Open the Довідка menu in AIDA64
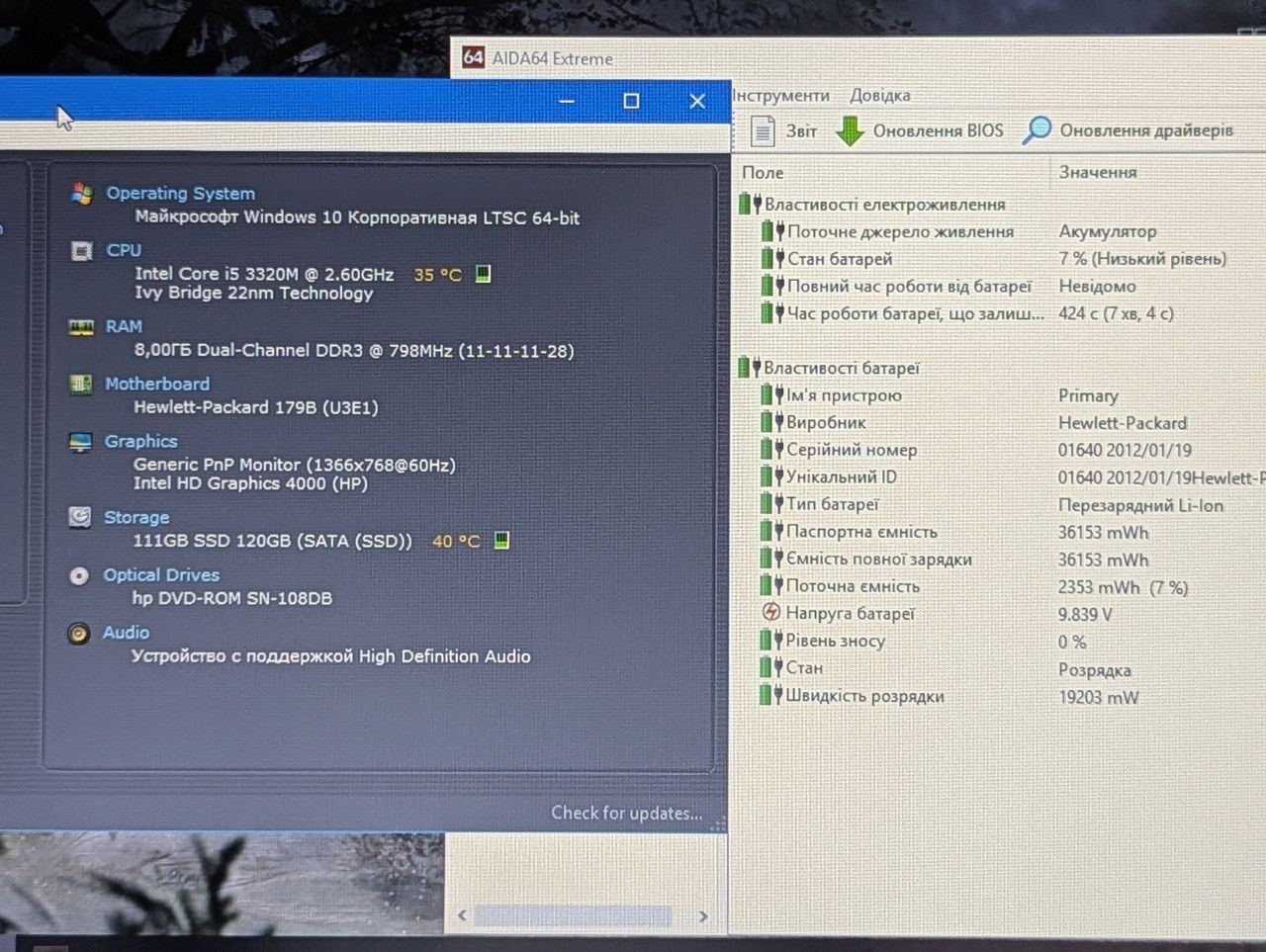The width and height of the screenshot is (1266, 952). pyautogui.click(x=879, y=95)
